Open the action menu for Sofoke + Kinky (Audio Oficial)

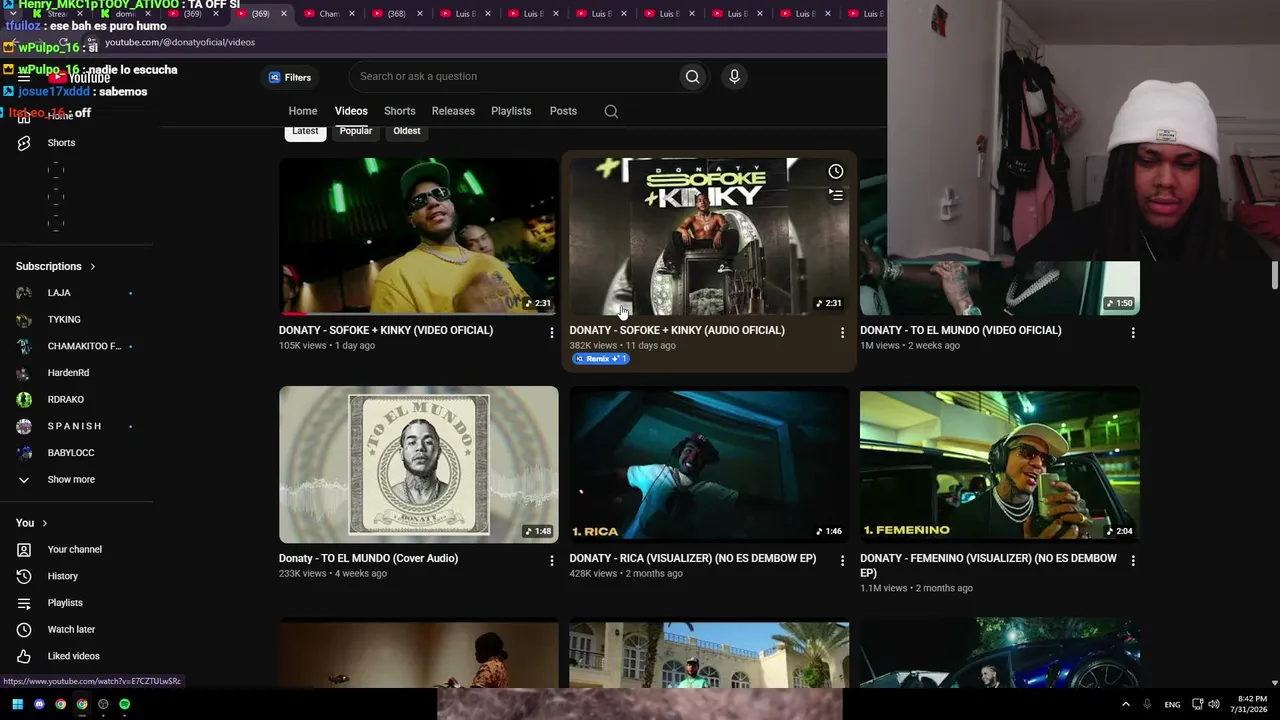(842, 332)
